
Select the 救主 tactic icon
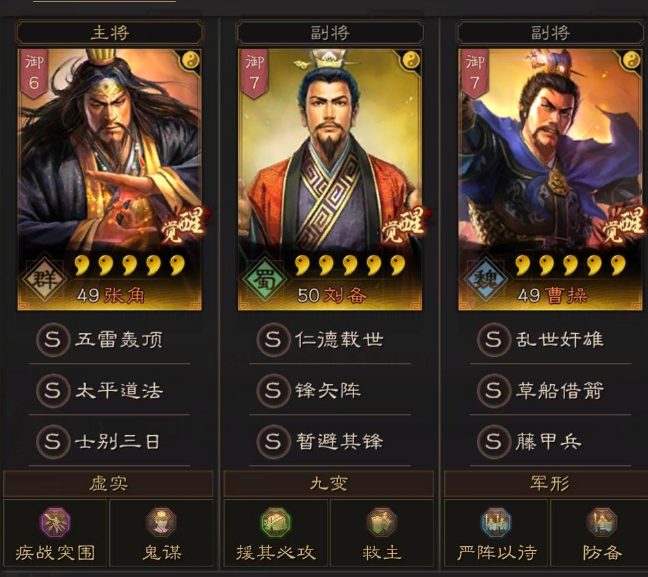click(x=382, y=522)
